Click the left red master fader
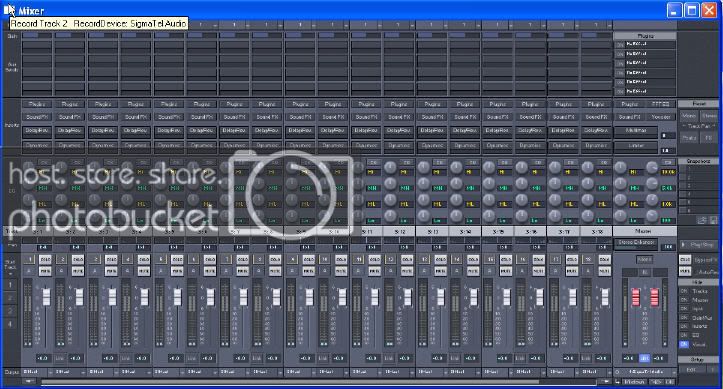Viewport: 723px width, 389px height. tap(635, 297)
